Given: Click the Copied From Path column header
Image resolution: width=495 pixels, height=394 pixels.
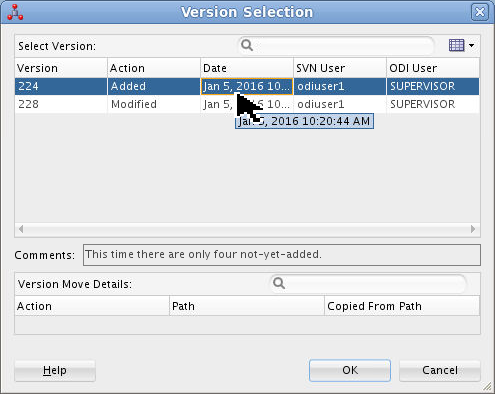Looking at the screenshot, I should [x=402, y=306].
